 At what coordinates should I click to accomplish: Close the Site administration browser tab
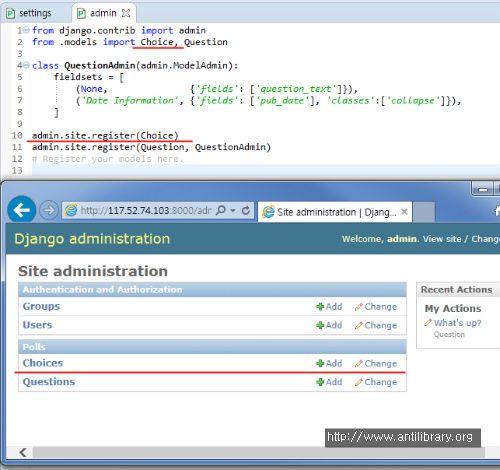(404, 212)
